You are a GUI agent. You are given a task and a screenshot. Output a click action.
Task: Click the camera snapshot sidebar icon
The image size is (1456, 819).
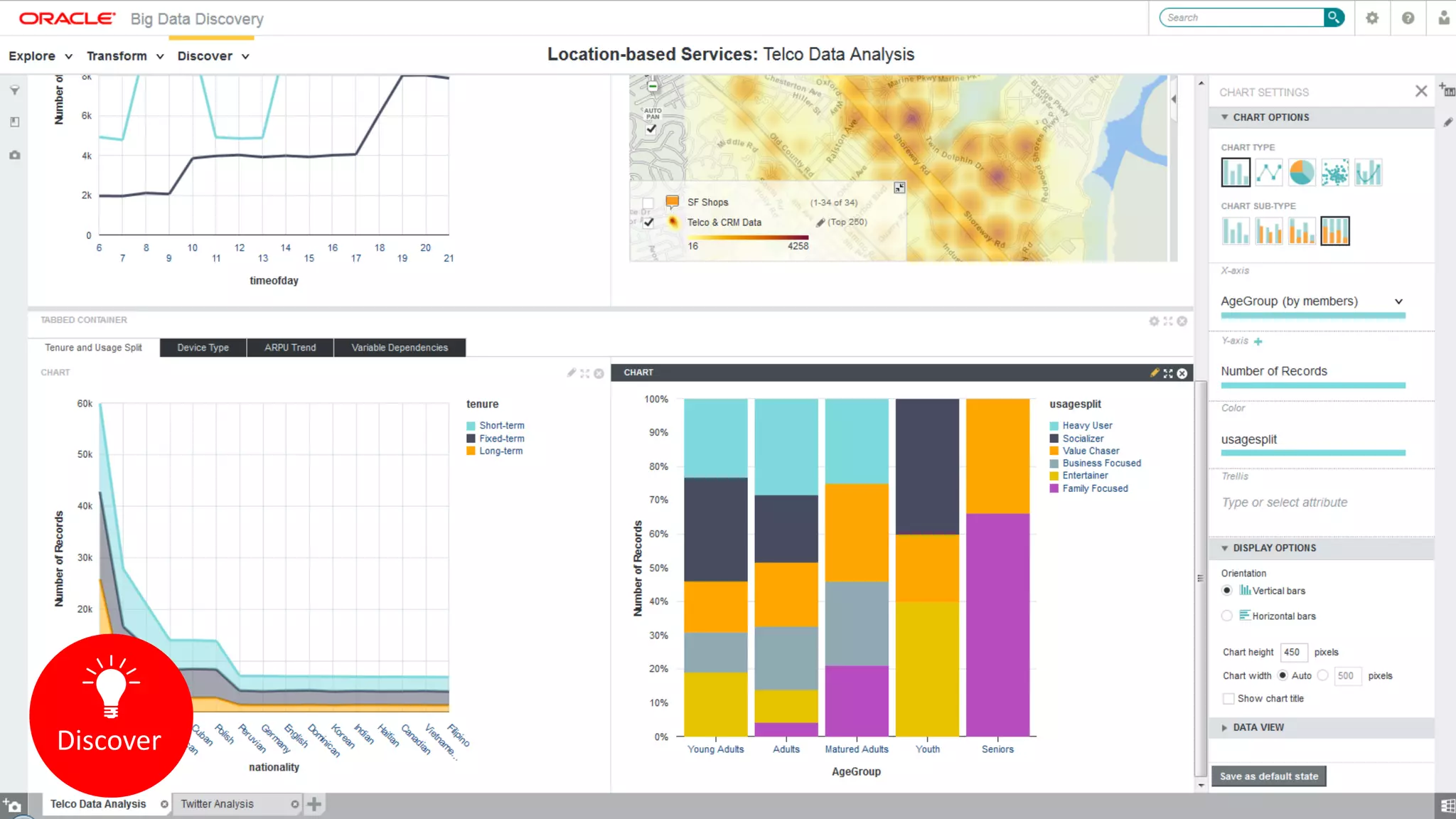(14, 155)
